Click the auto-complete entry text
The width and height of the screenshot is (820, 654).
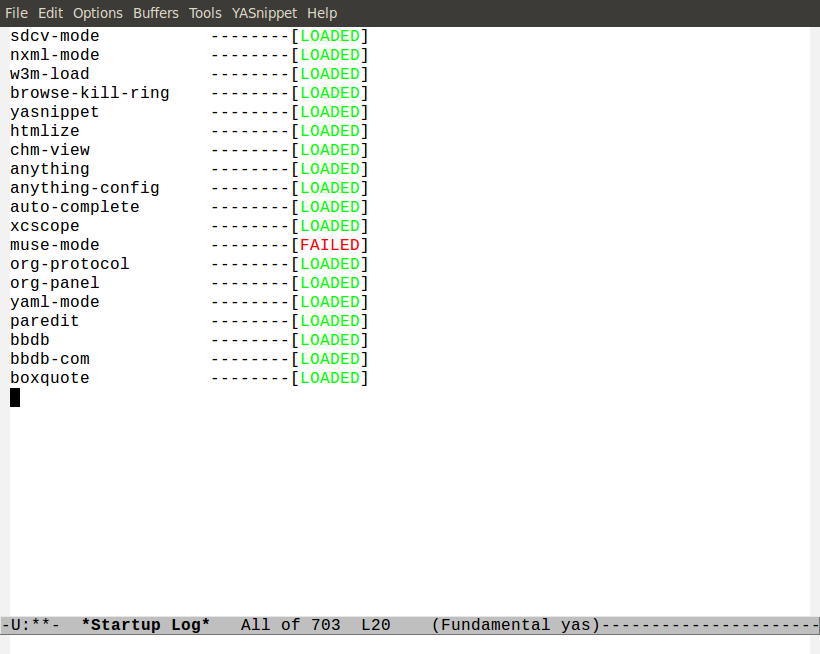tap(75, 207)
